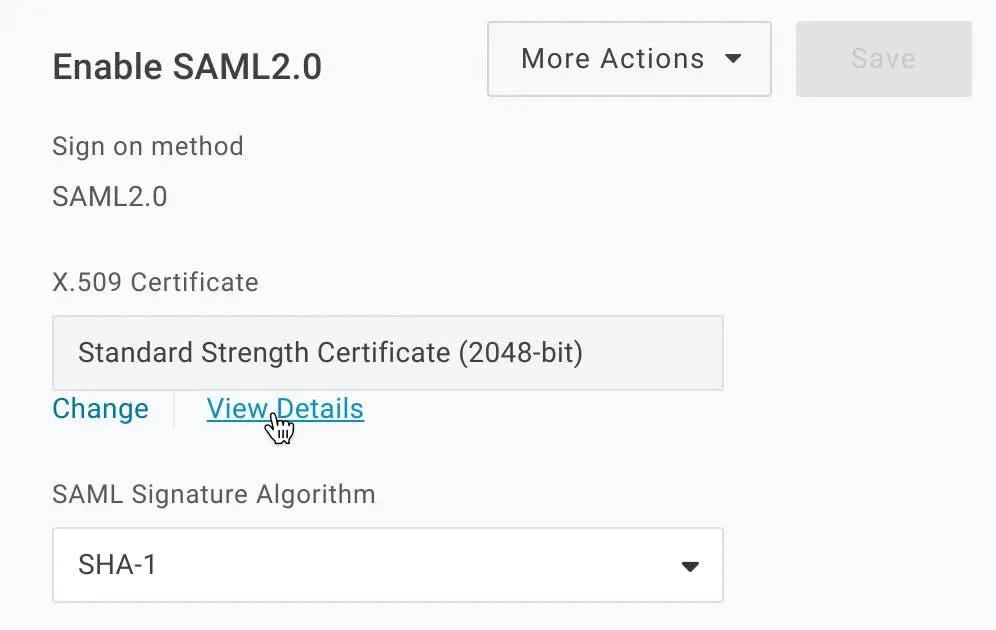Open the View Details certificate link
996x630 pixels.
[x=285, y=408]
